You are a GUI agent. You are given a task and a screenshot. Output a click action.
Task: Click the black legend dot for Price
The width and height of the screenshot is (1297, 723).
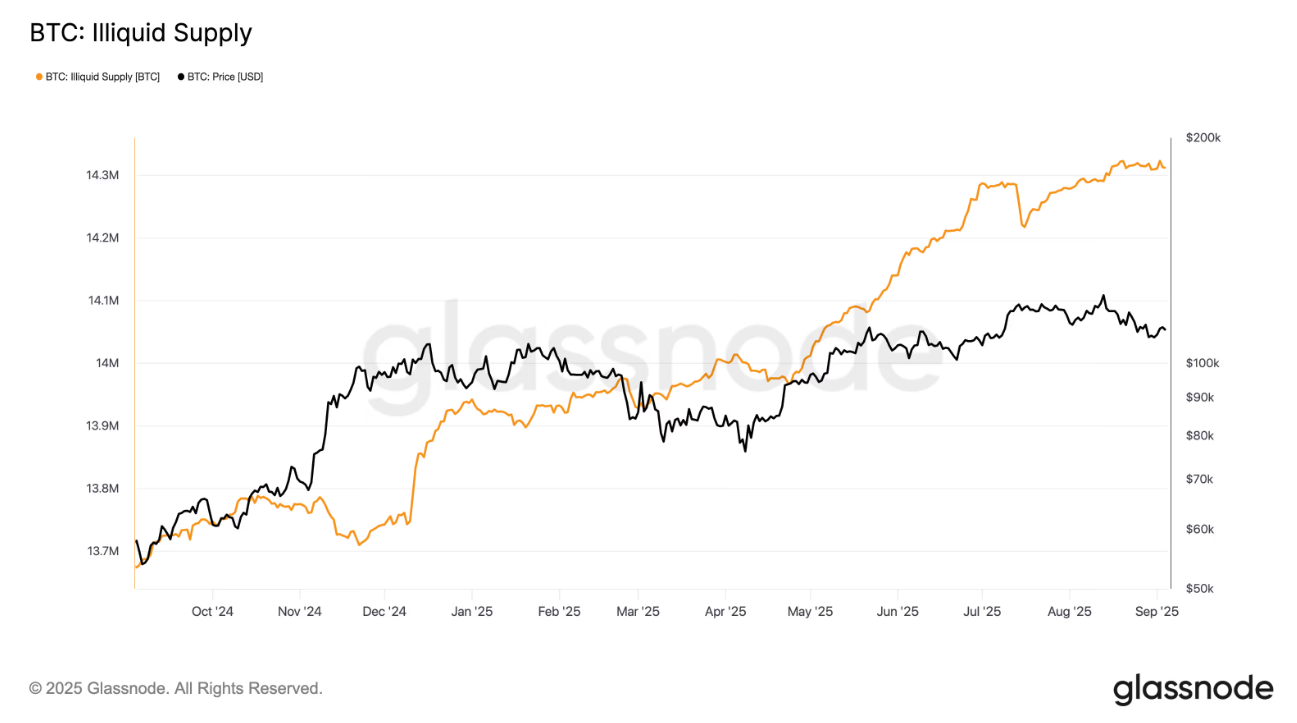pos(181,76)
